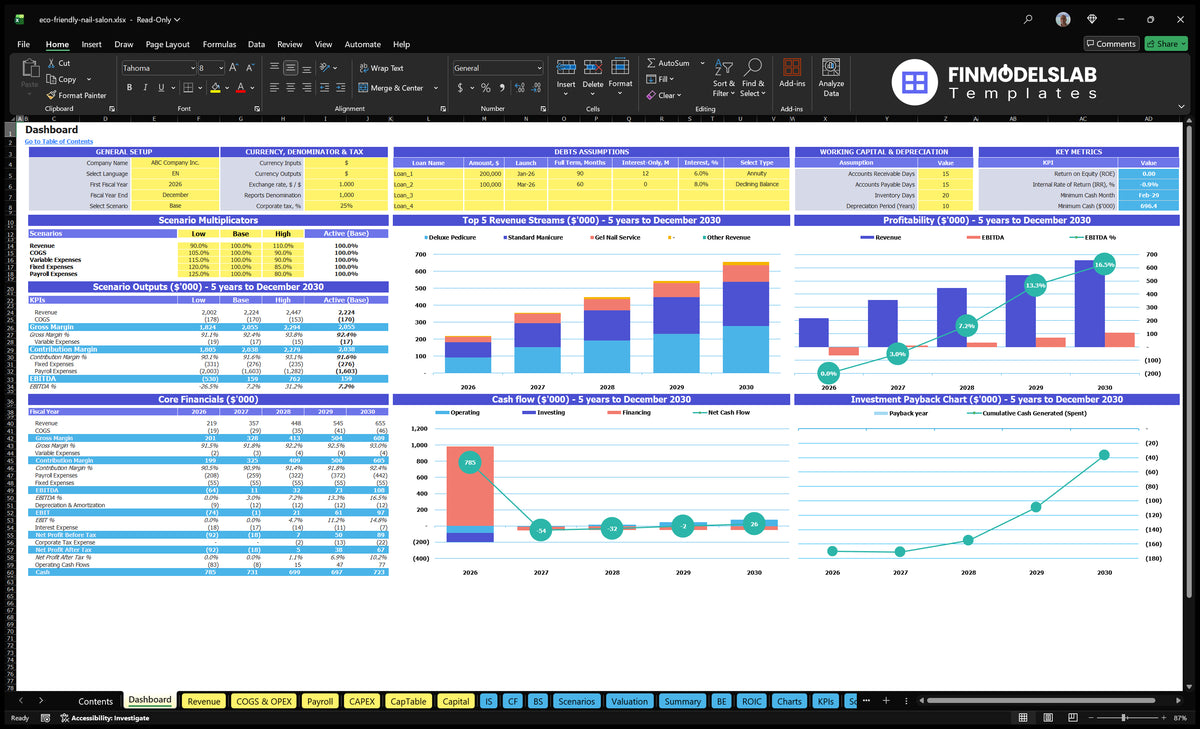Click the Top Align icon
Viewport: 1200px width, 729px height.
coord(276,68)
